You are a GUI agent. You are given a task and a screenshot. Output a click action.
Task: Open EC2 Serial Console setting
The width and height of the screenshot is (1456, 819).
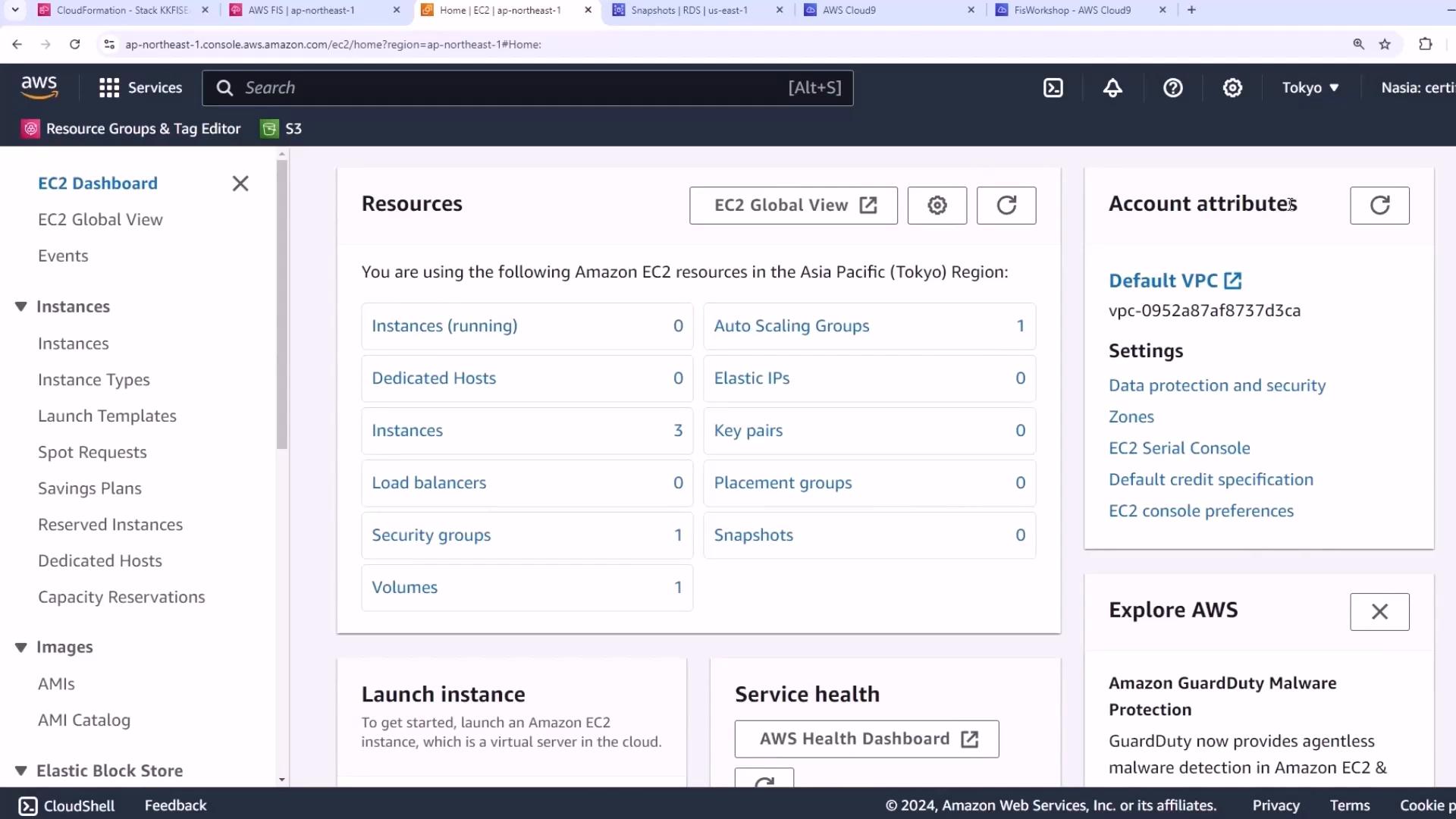pyautogui.click(x=1179, y=448)
